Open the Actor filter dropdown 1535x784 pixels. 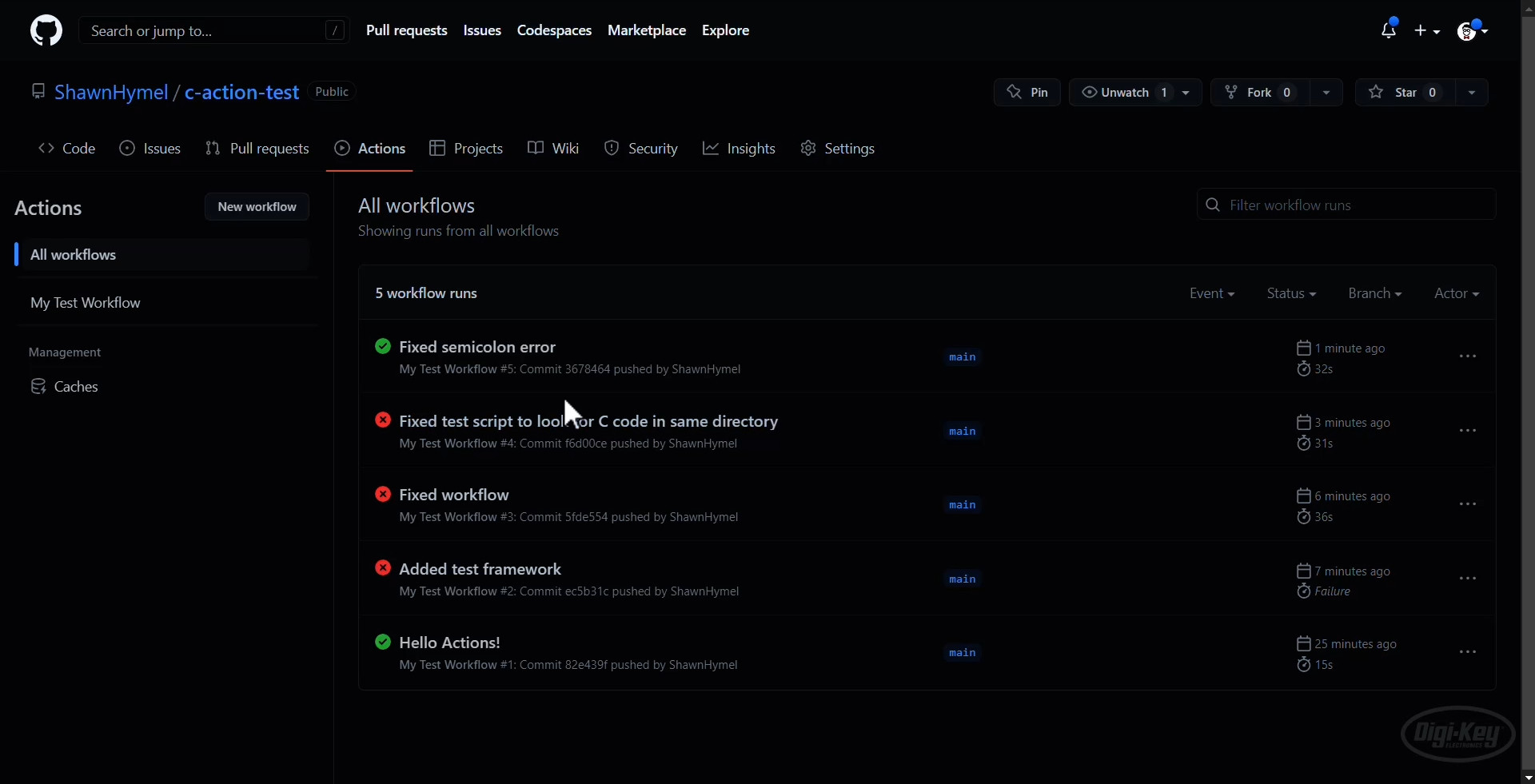coord(1456,293)
